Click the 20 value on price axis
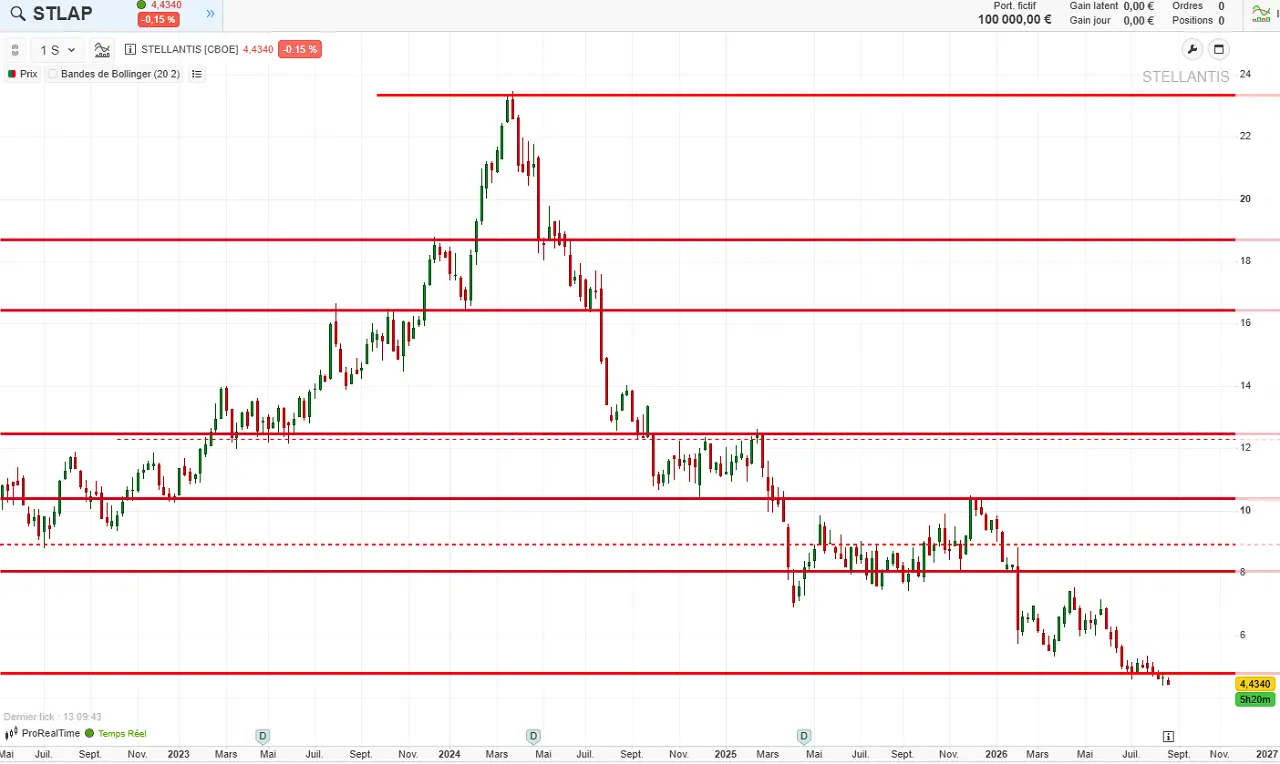The height and width of the screenshot is (764, 1280). (1245, 198)
